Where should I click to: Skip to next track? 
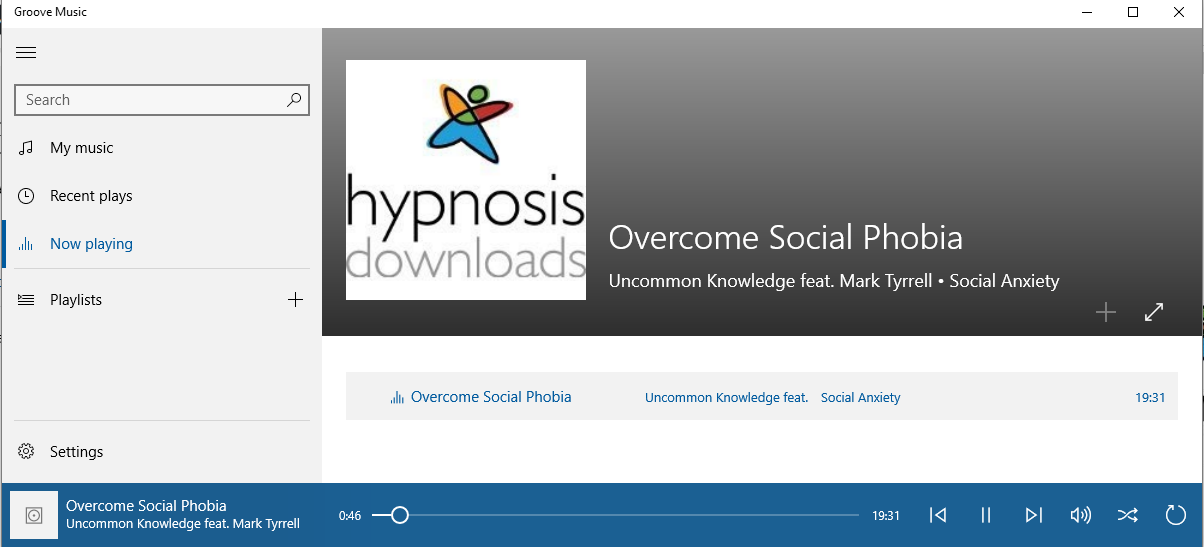[x=1033, y=515]
